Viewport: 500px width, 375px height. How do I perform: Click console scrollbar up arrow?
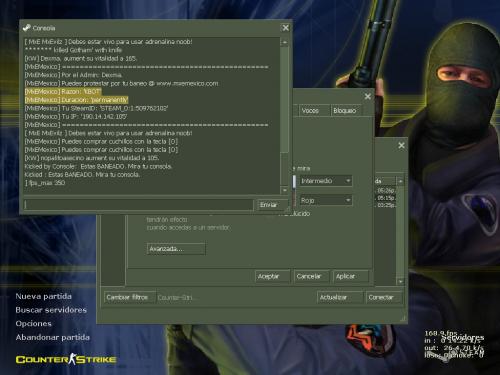click(285, 43)
